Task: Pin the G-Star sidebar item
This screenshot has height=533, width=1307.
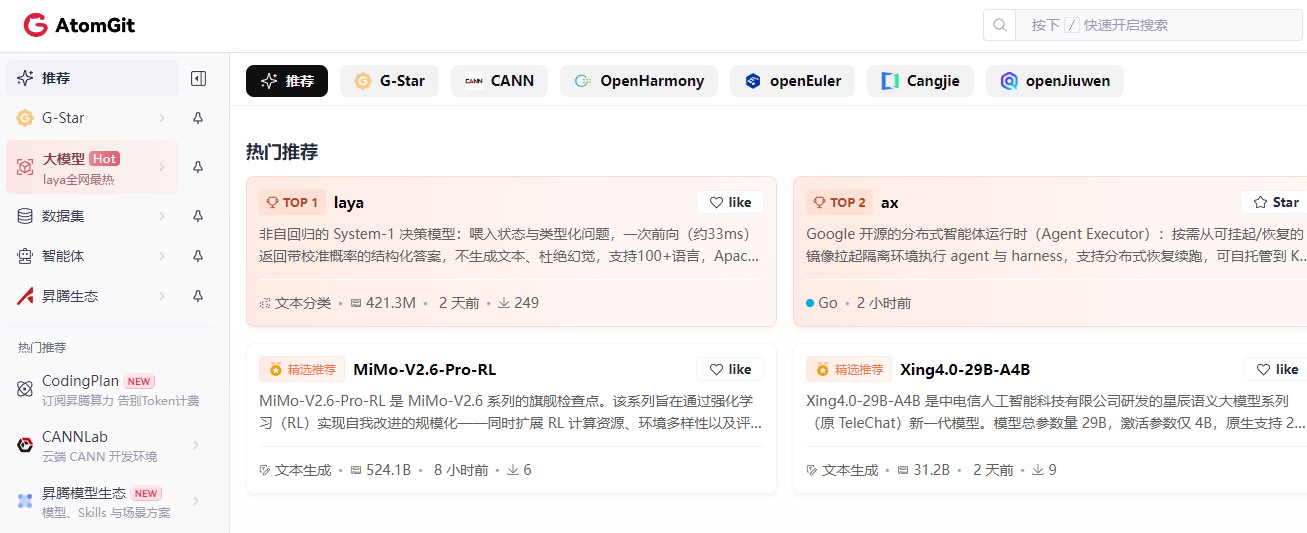Action: (198, 118)
